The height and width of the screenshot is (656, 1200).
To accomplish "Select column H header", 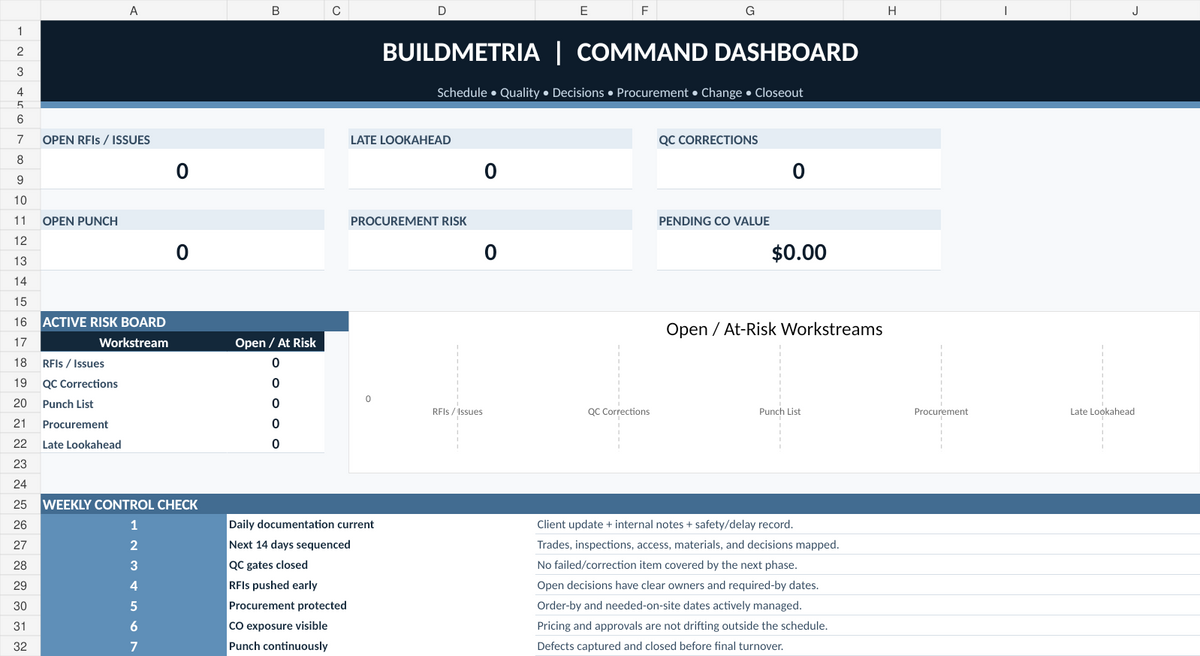I will point(892,10).
